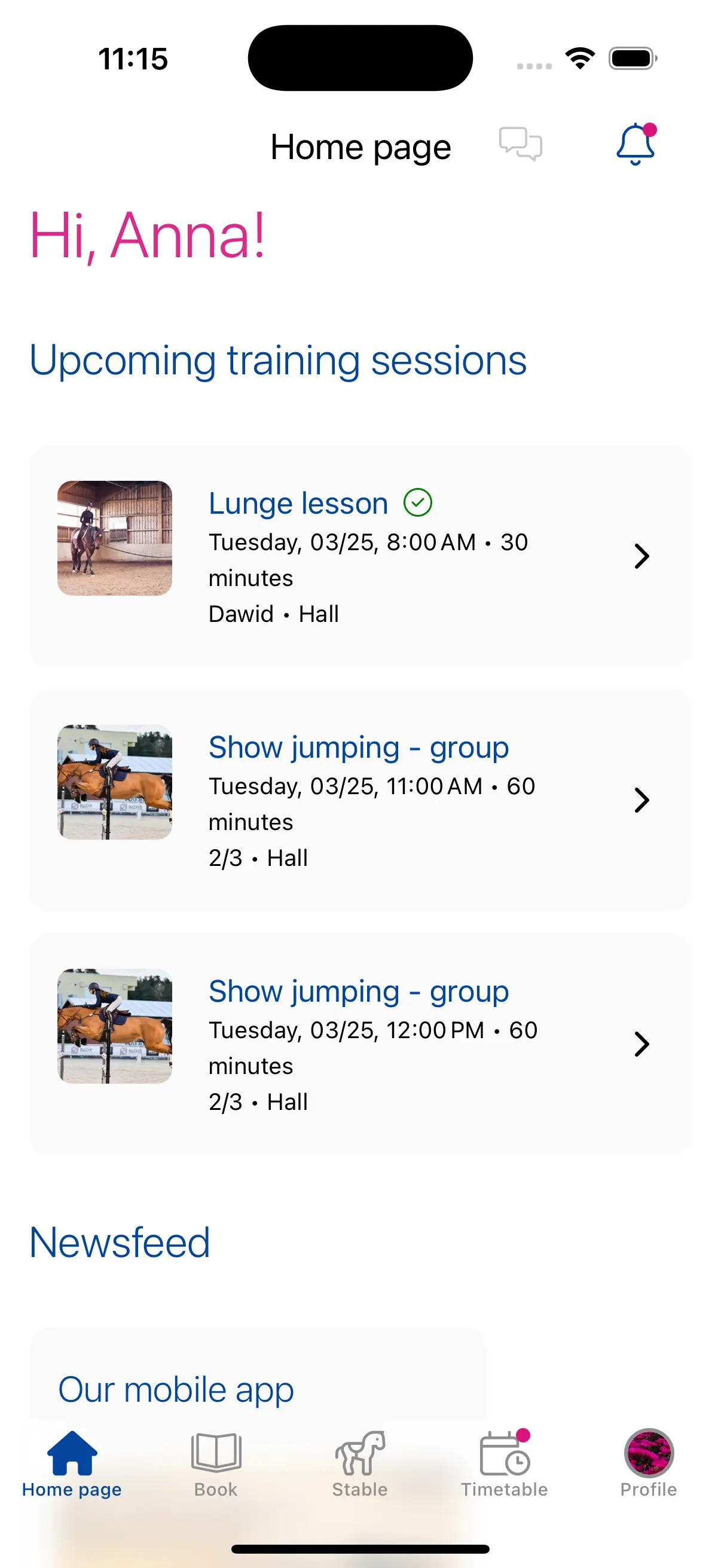Screen dimensions: 721x1568
Task: Open the chat messages icon
Action: [x=520, y=144]
